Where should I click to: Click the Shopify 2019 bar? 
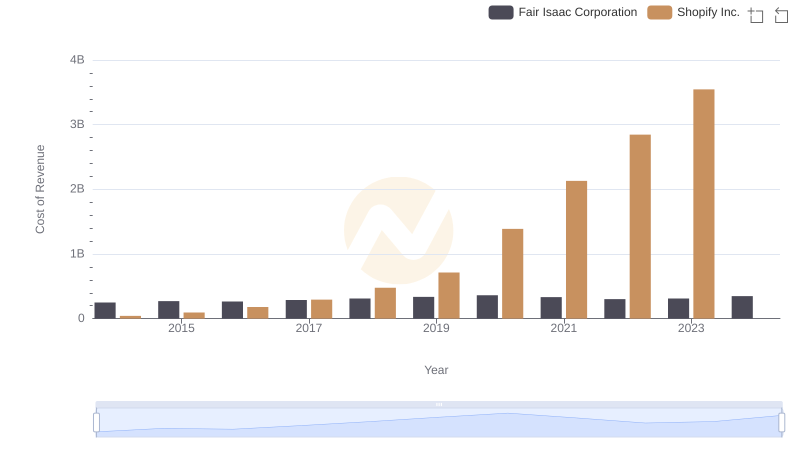pos(449,295)
